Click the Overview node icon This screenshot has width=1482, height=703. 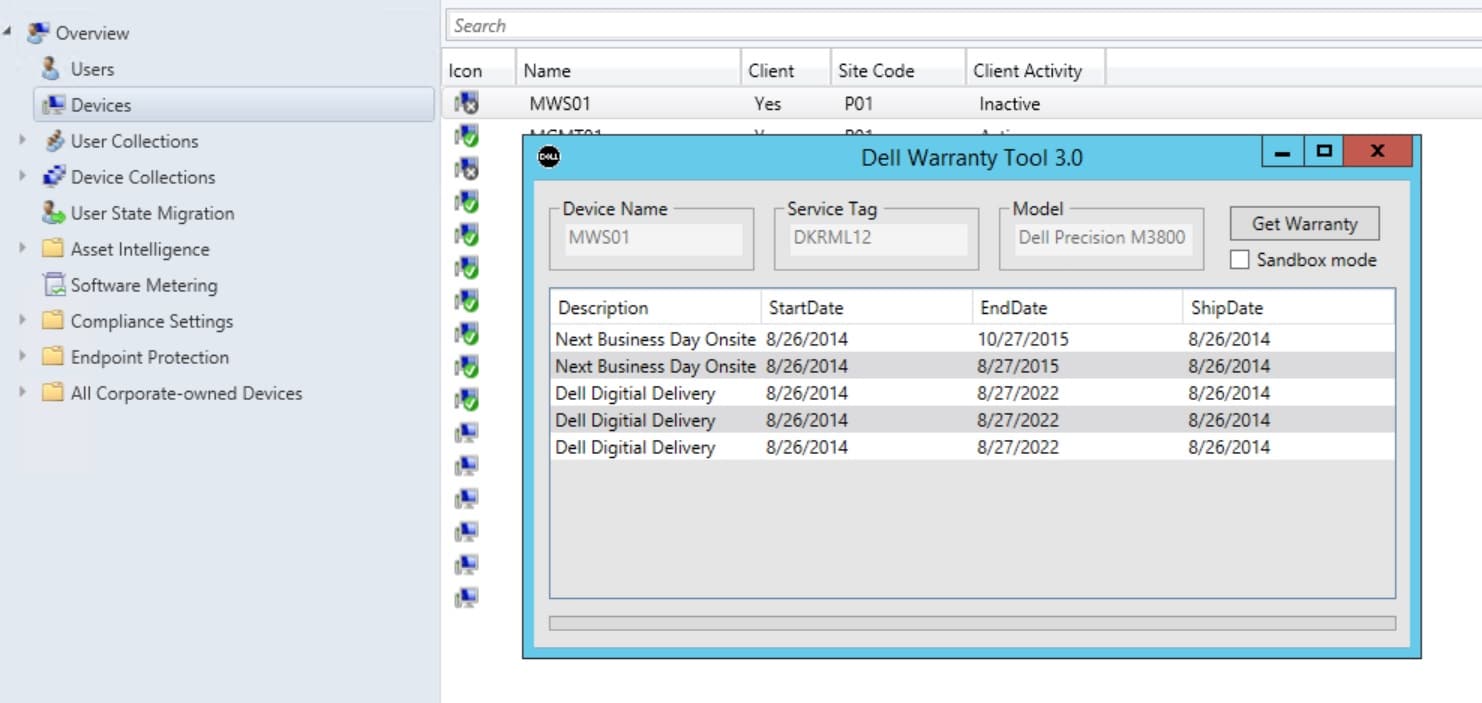37,31
